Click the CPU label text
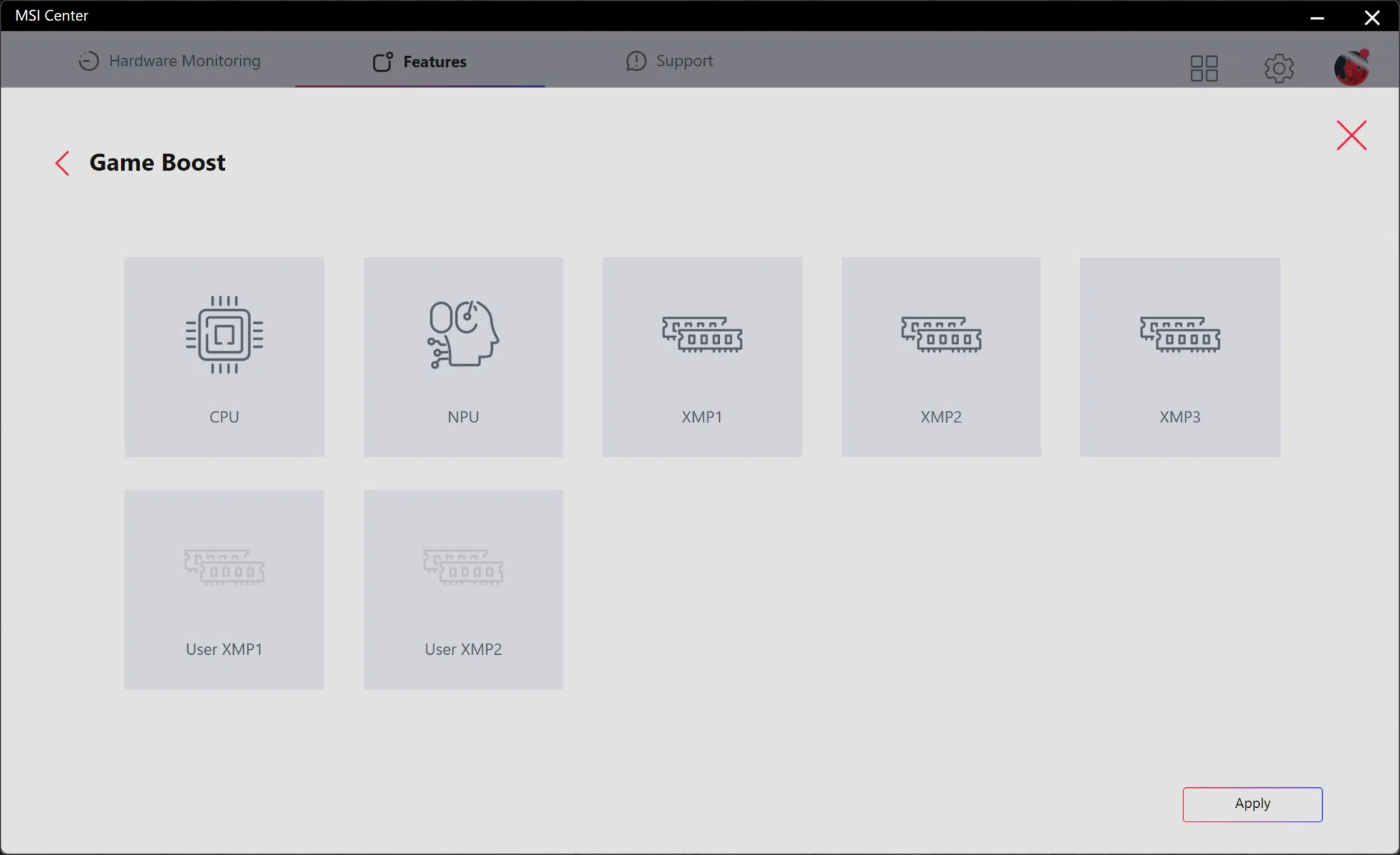 pos(224,417)
